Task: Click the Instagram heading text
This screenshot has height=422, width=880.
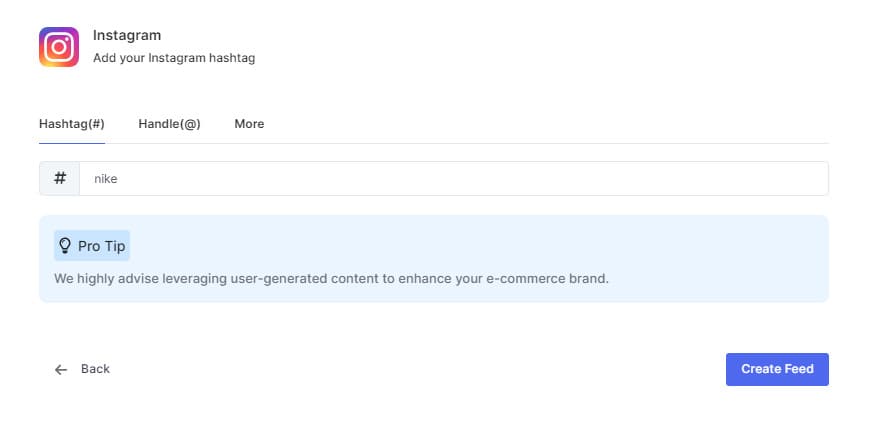Action: click(x=127, y=36)
